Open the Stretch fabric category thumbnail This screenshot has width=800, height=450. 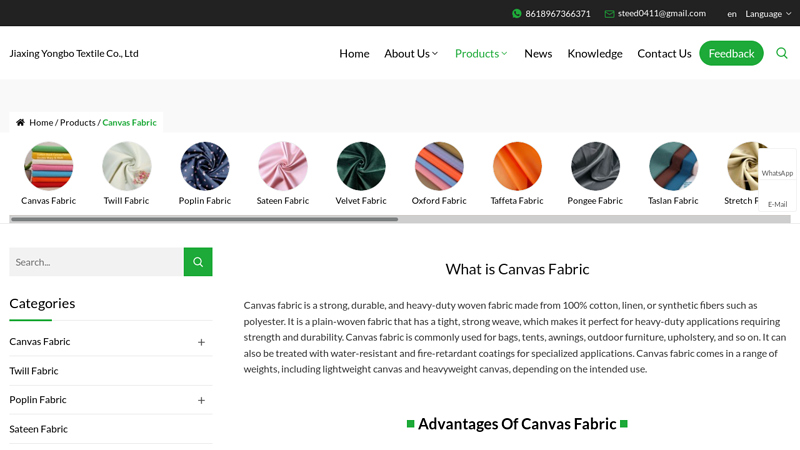tap(742, 166)
